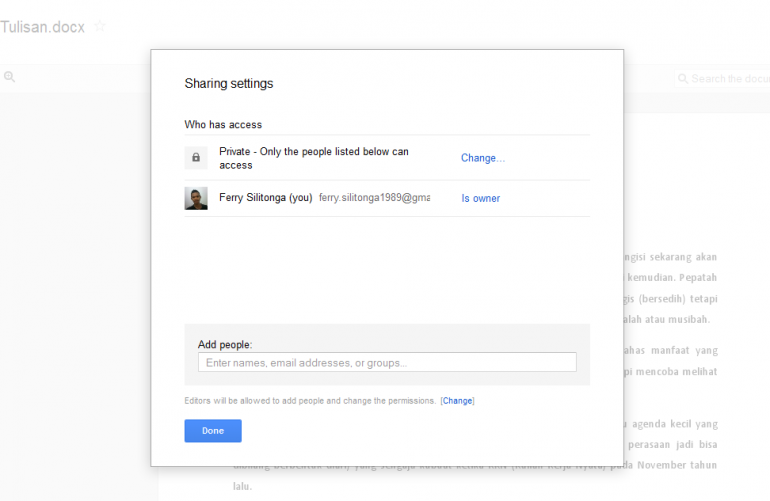Click the ferry.silitonga1989 email address text
Screen dimensions: 770x501
[x=374, y=197]
